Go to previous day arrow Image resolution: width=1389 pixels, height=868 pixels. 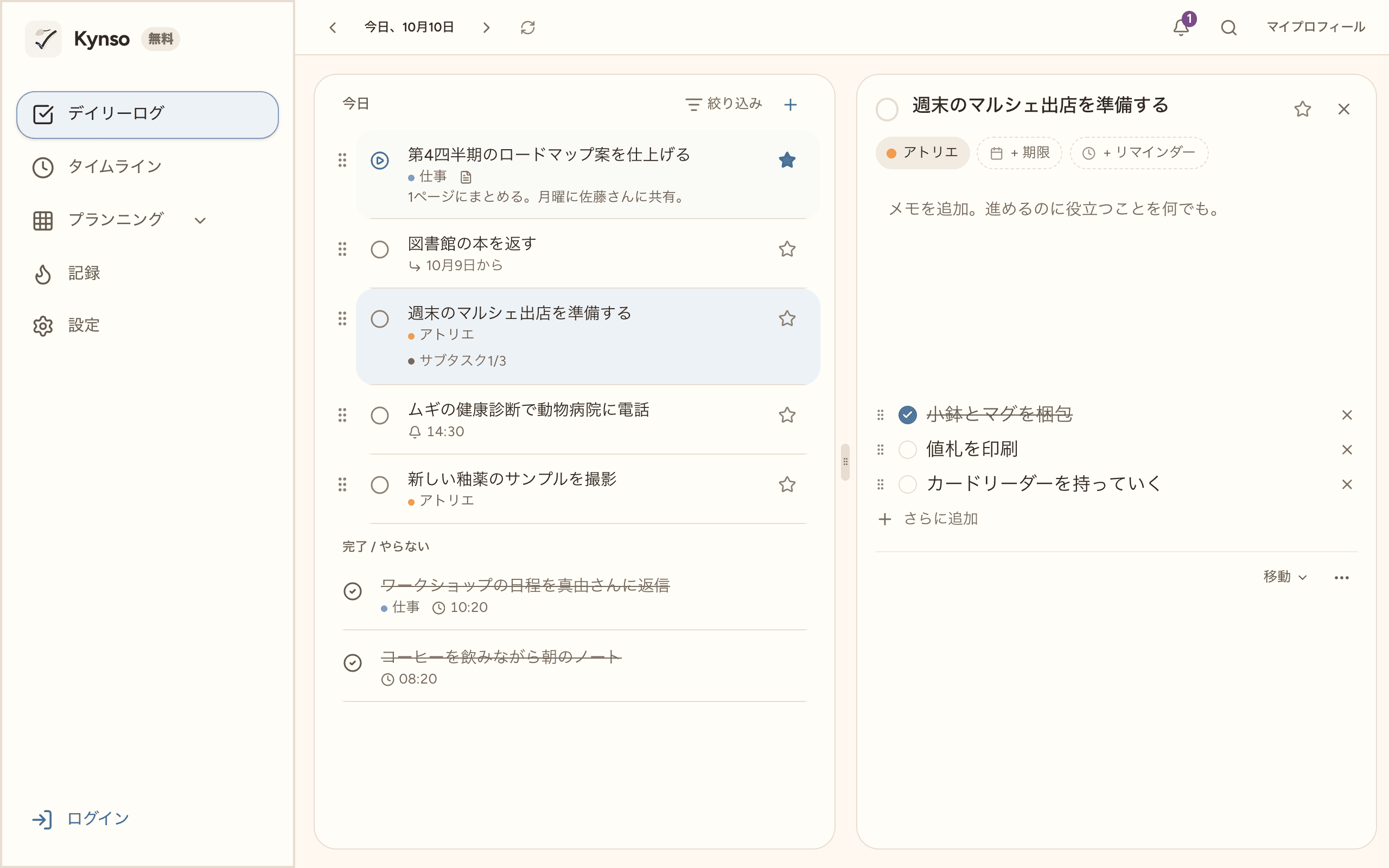333,28
